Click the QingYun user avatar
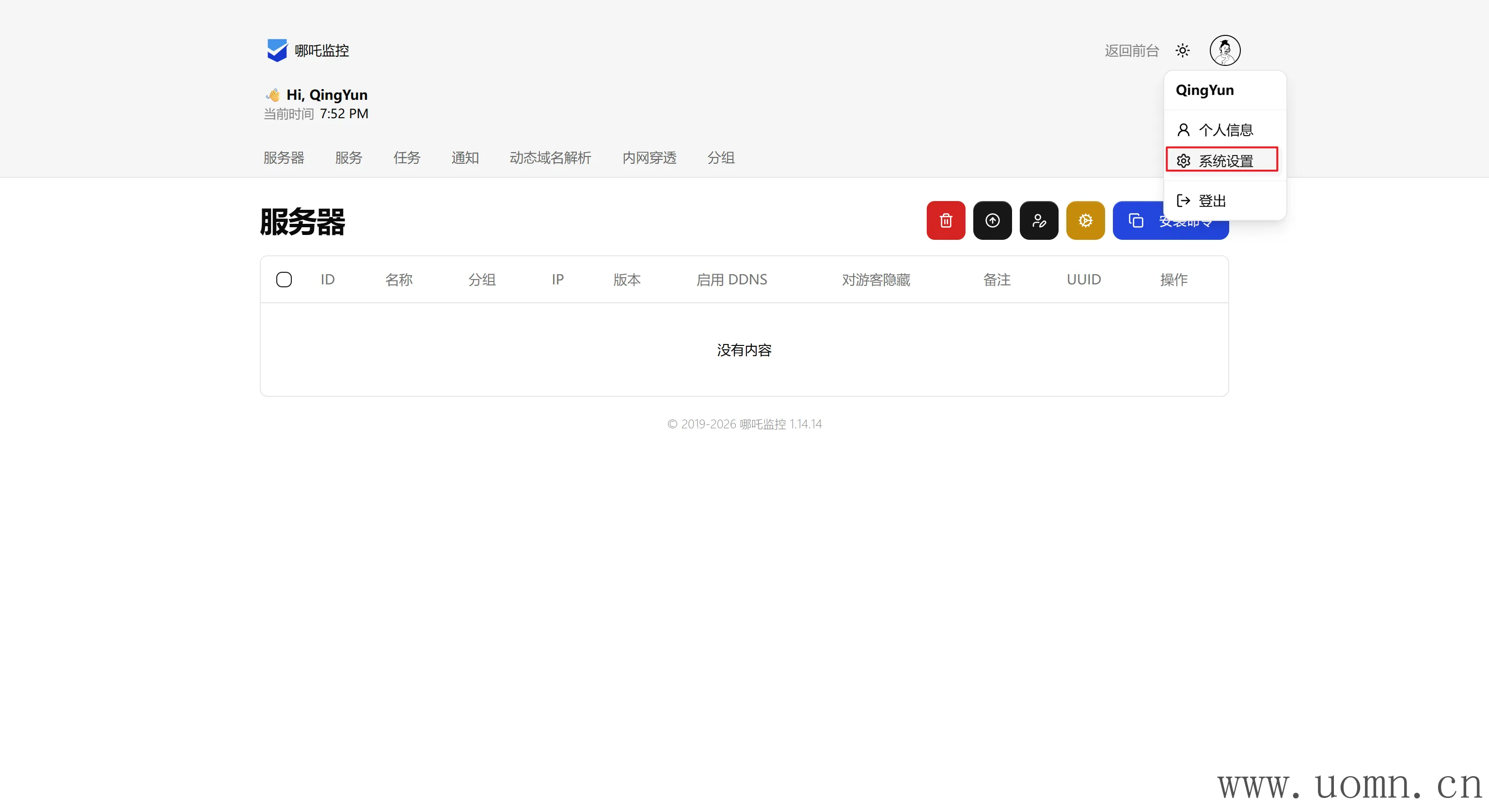 click(1224, 50)
